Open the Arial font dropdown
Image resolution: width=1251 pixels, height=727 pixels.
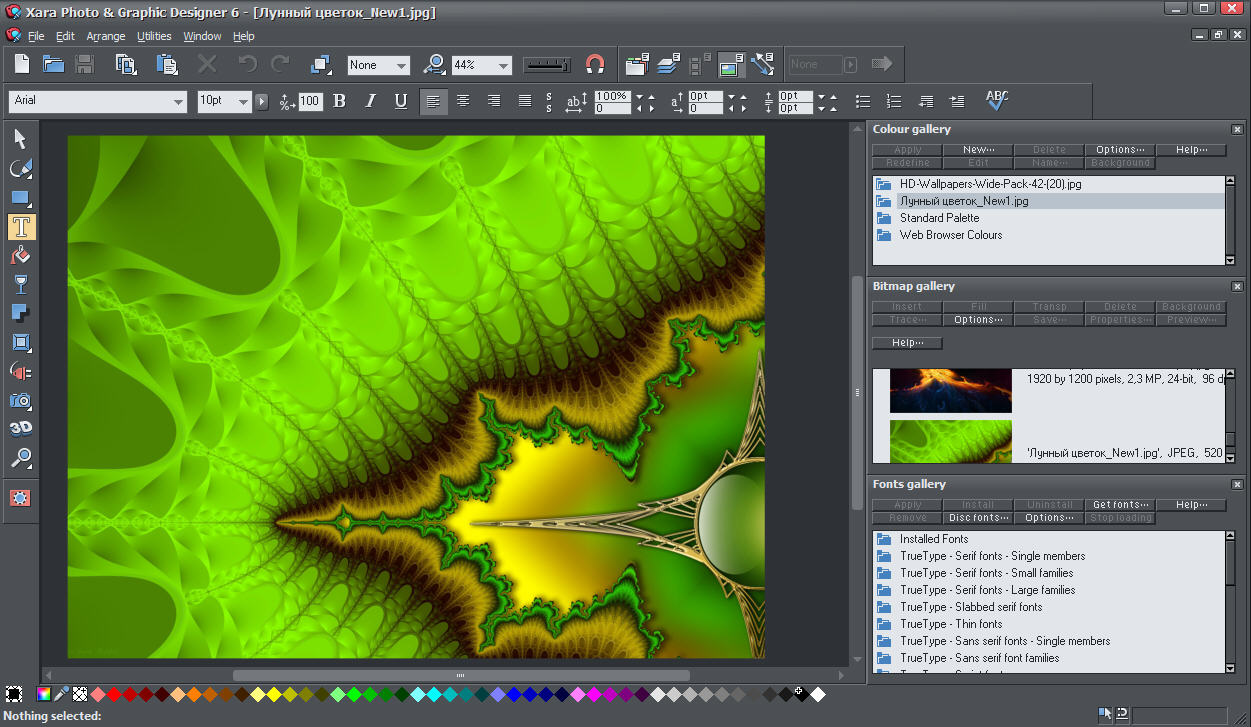(x=178, y=102)
